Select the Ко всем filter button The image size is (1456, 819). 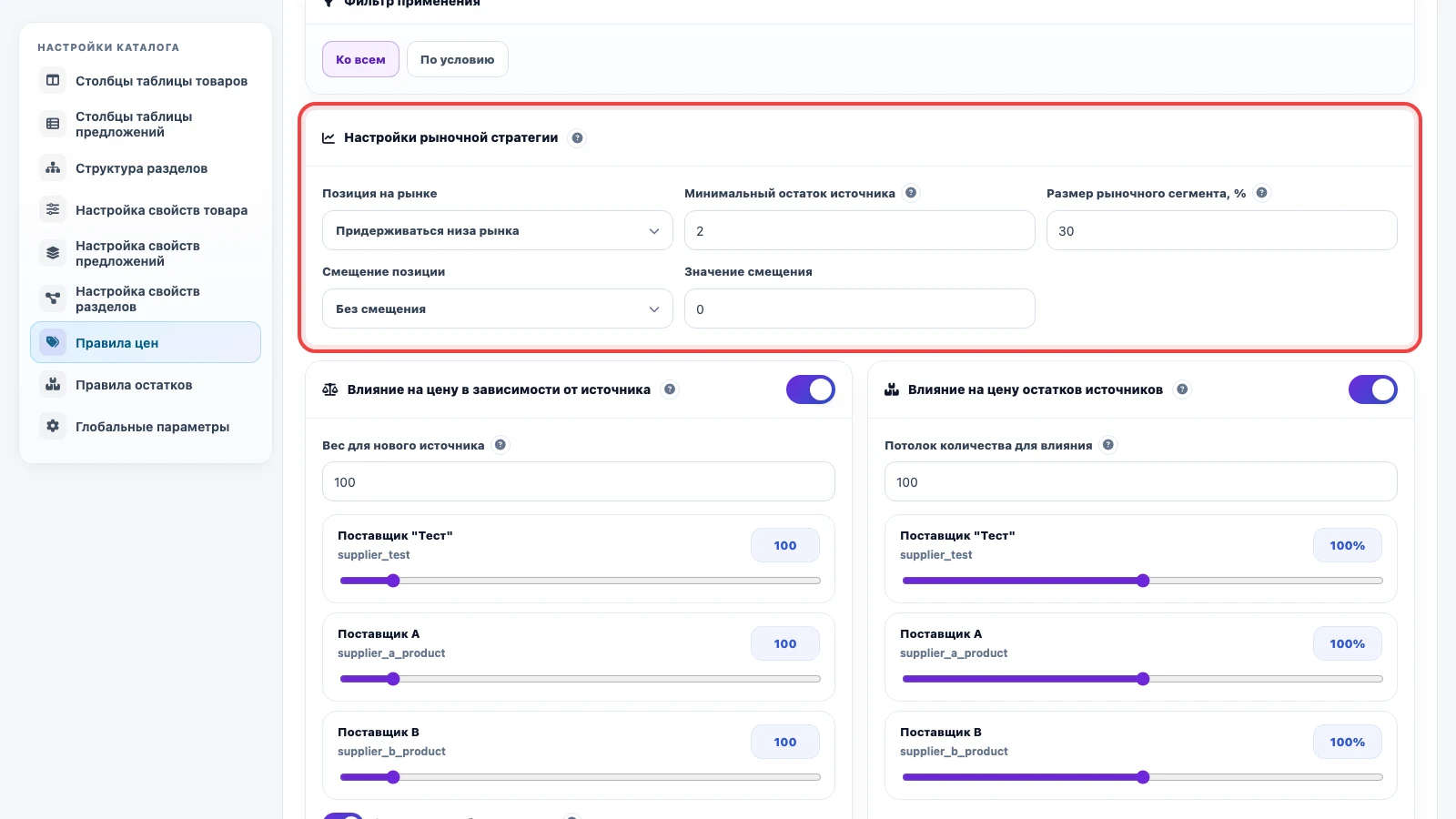(x=360, y=59)
